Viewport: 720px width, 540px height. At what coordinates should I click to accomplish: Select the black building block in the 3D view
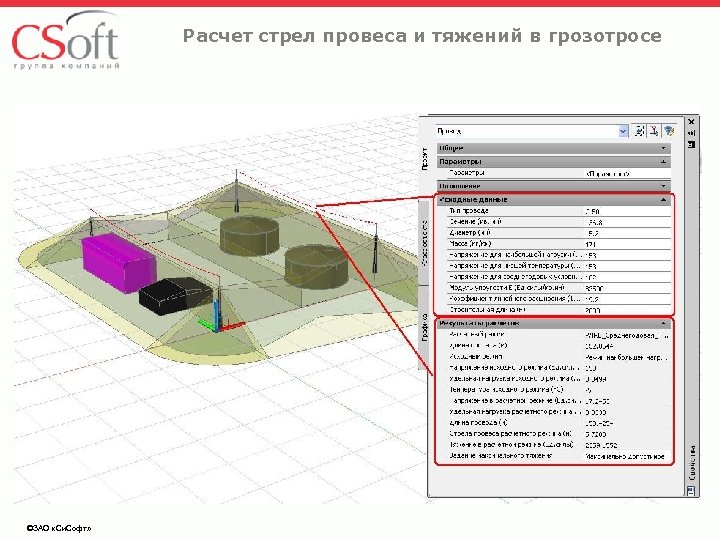click(x=175, y=295)
